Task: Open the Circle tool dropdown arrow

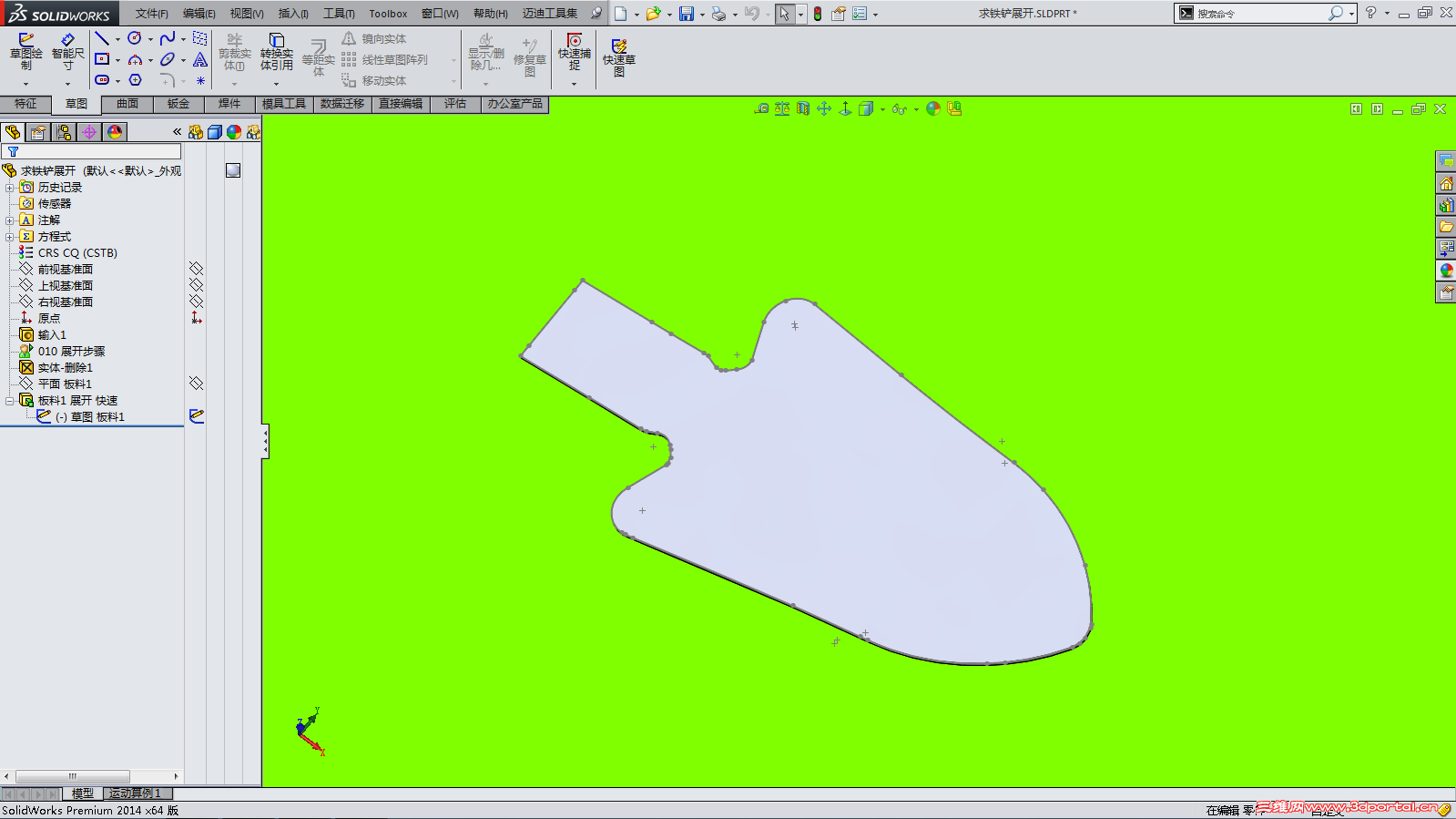Action: point(150,39)
